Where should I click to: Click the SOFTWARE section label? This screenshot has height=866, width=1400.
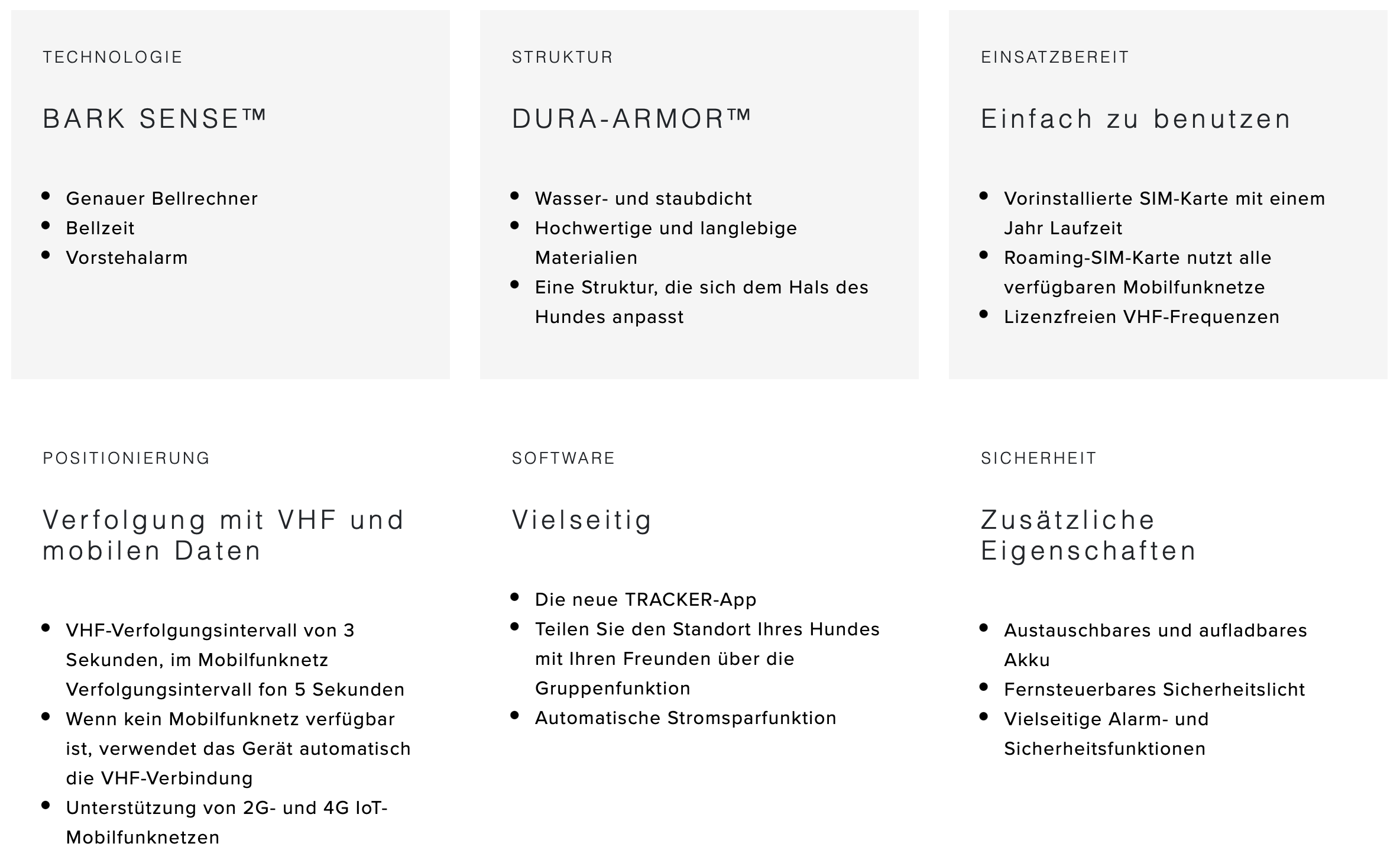coord(563,458)
